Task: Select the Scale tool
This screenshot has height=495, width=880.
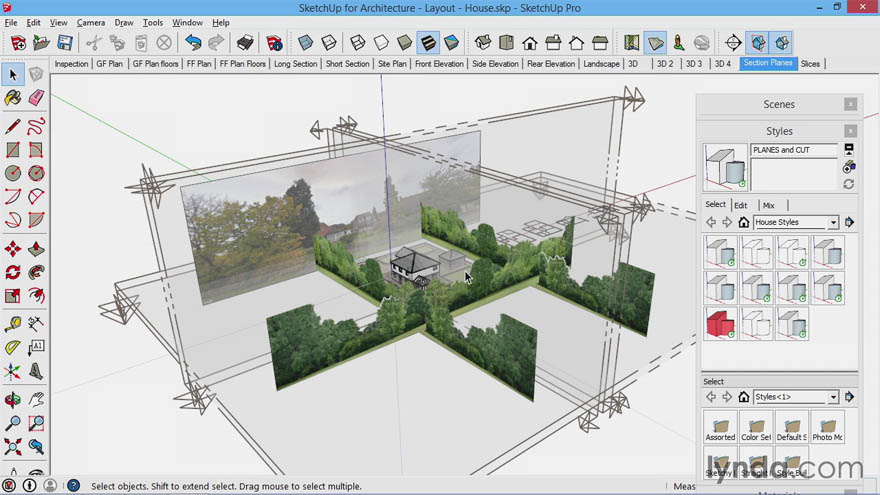Action: [x=13, y=296]
